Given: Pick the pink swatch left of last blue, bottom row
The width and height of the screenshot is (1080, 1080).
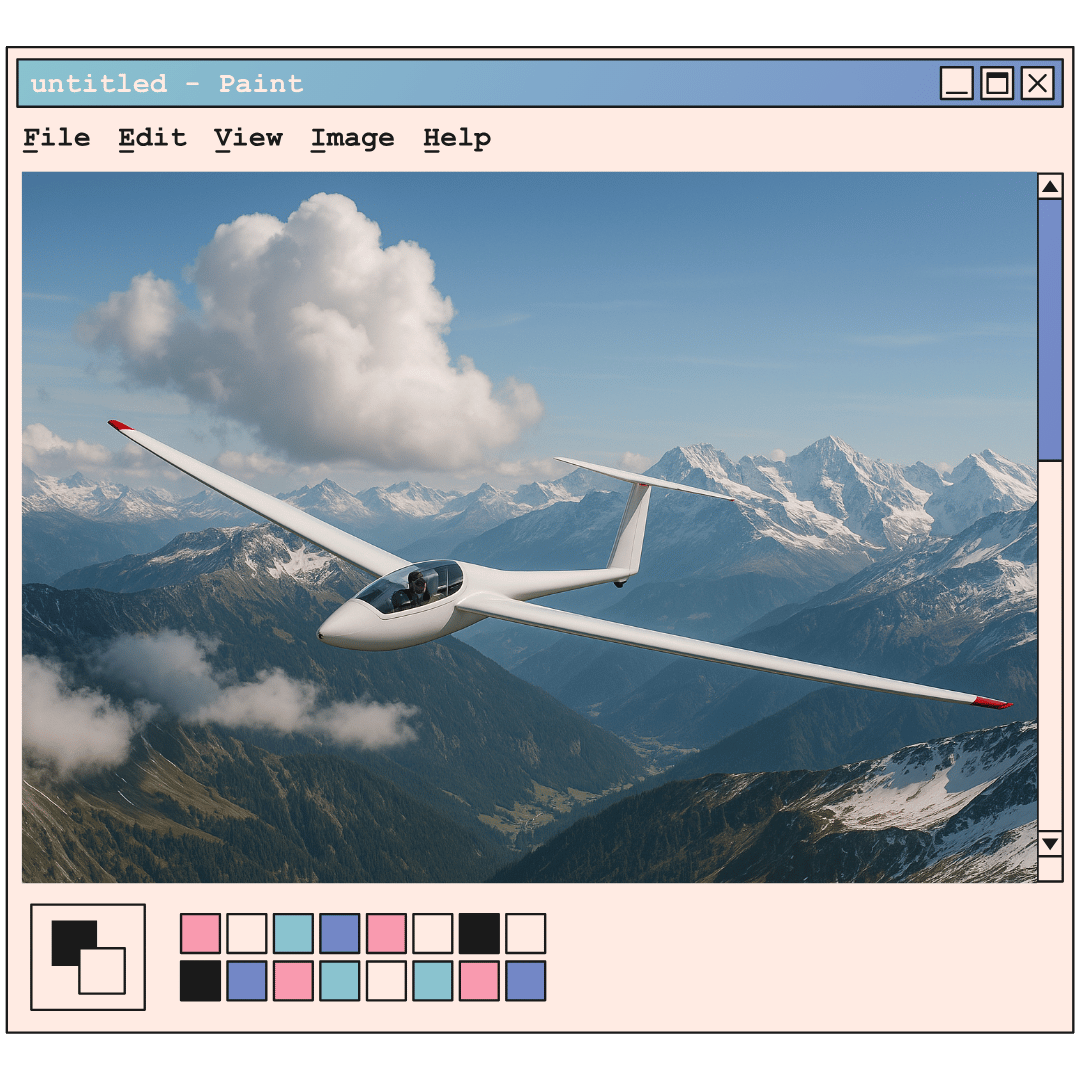Looking at the screenshot, I should (479, 981).
